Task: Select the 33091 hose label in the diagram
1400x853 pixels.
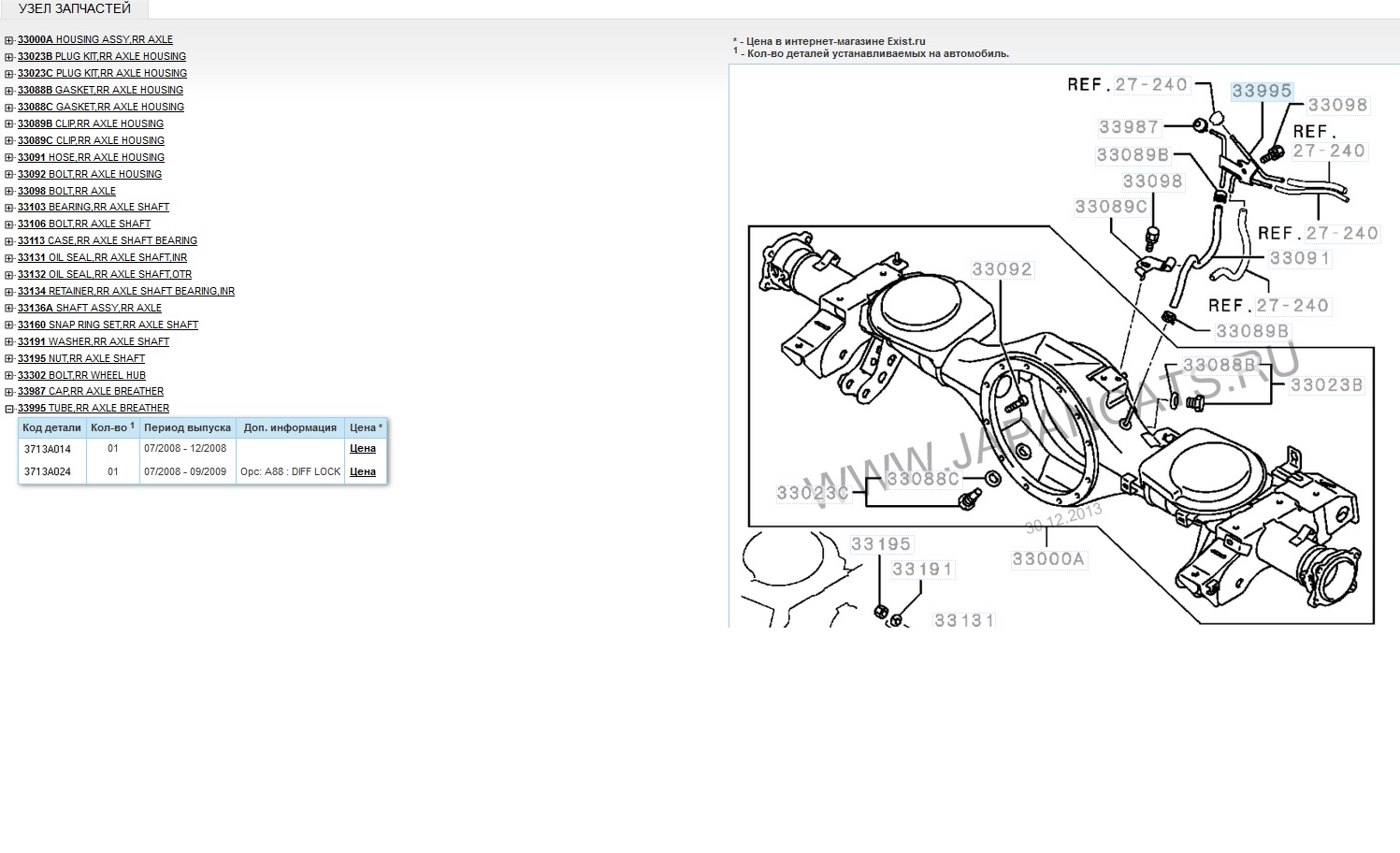Action: coord(1299,258)
